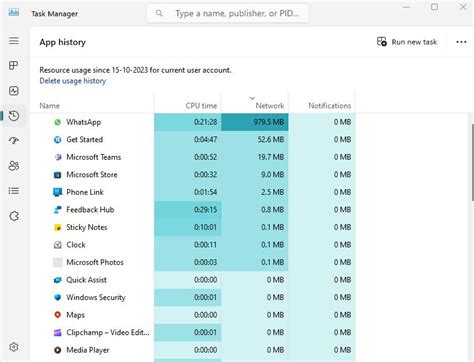Open the Performance page icon
474x362 pixels.
tap(14, 91)
